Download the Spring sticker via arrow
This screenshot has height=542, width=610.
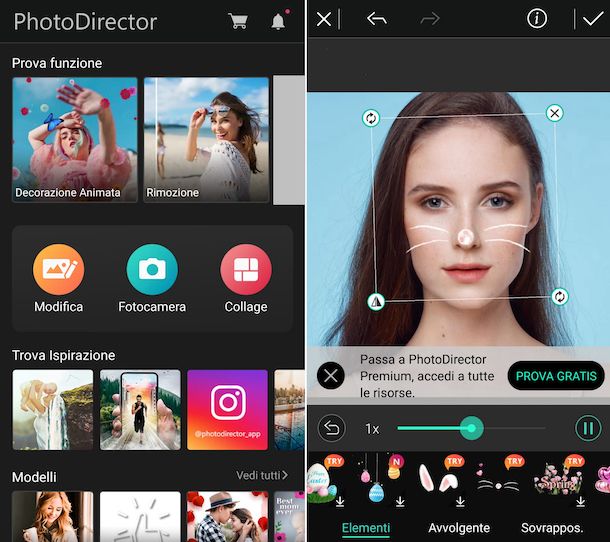click(x=580, y=502)
